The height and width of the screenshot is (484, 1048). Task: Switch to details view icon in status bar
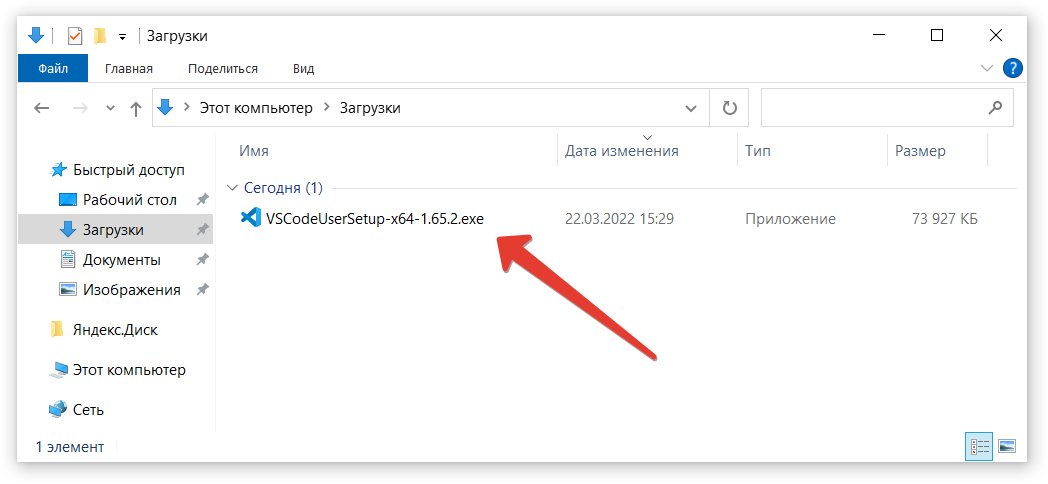pyautogui.click(x=979, y=446)
